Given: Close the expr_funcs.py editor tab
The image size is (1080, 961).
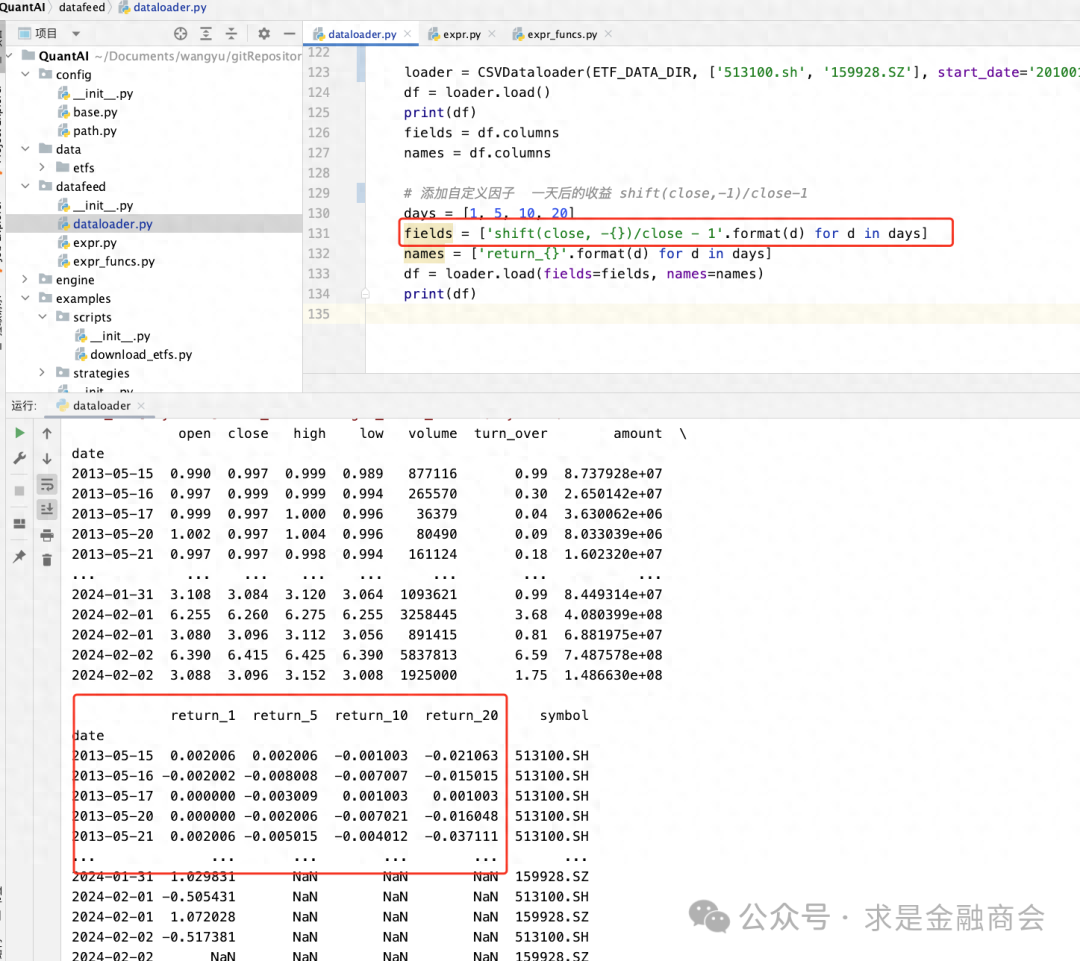Looking at the screenshot, I should 608,33.
